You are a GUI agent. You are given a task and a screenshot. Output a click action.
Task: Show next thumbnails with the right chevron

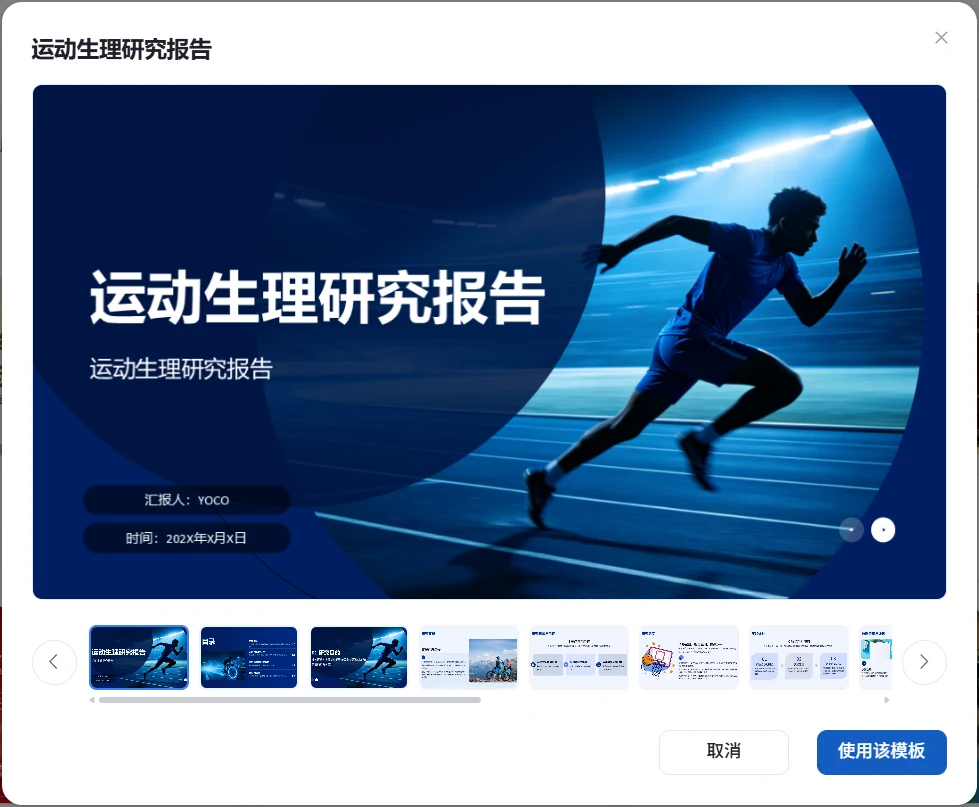924,662
